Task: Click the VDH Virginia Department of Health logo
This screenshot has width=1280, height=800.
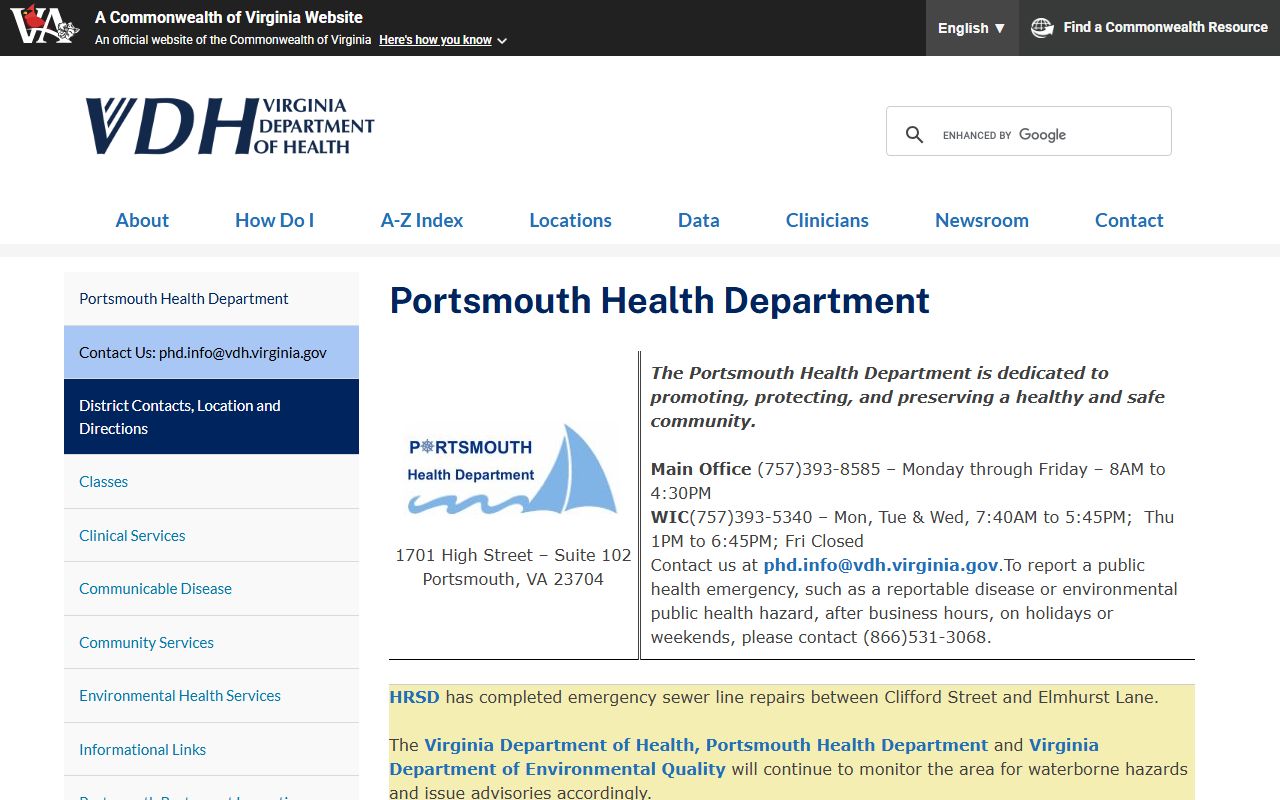Action: point(230,126)
